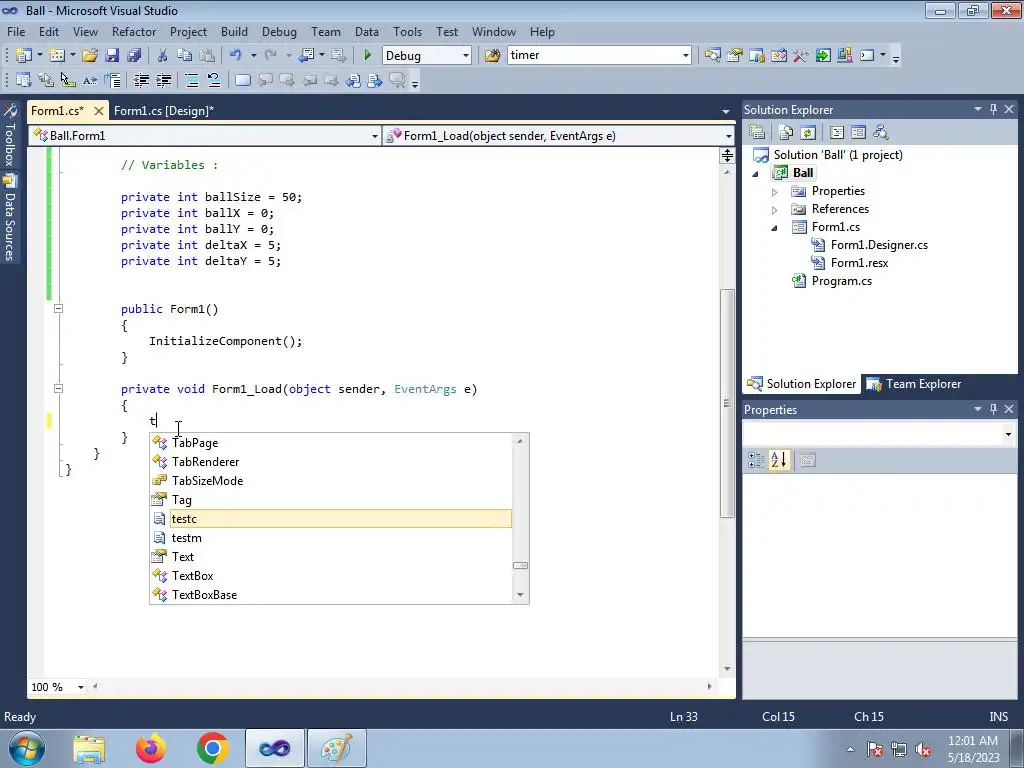Viewport: 1024px width, 768px height.
Task: Open Solution Explorer from the toolbar icon
Action: coord(712,56)
